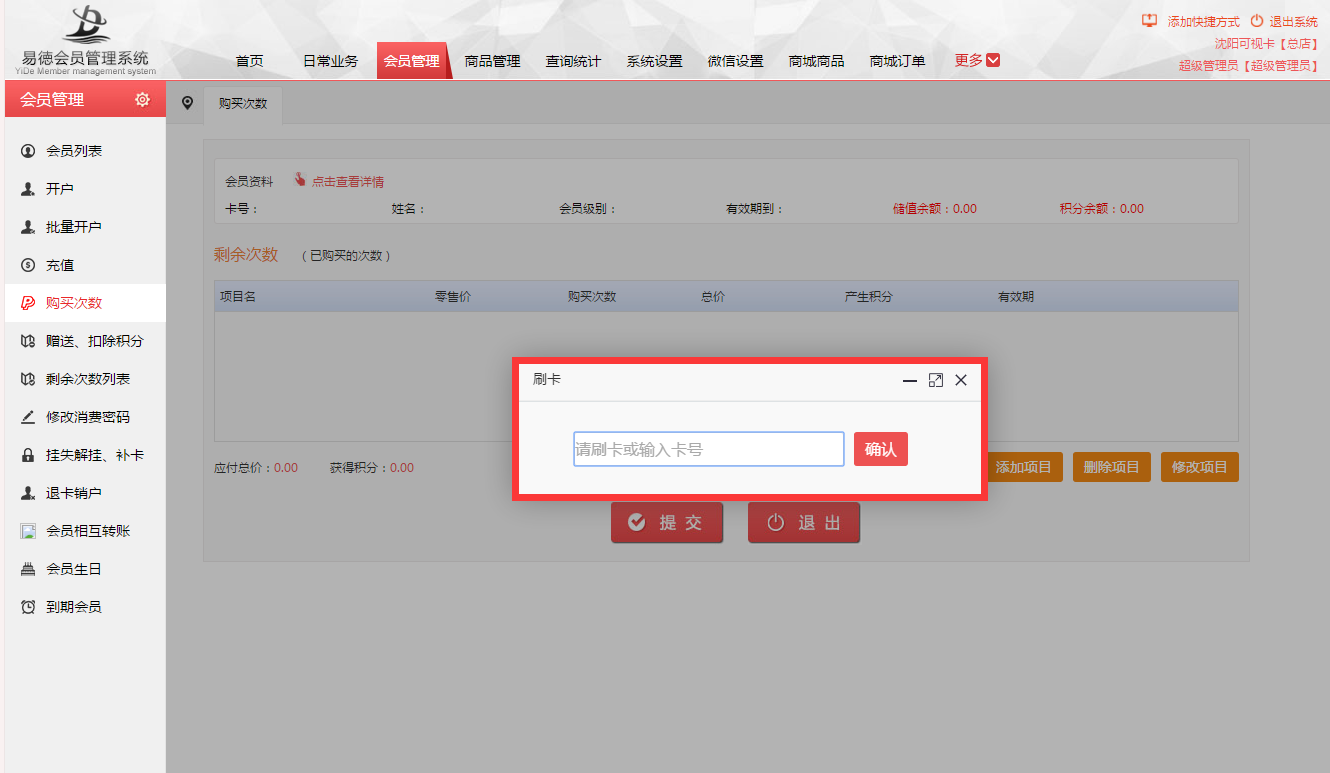Viewport: 1330px width, 773px height.
Task: Click the map icon beside 剩余次数列表
Action: coord(28,379)
